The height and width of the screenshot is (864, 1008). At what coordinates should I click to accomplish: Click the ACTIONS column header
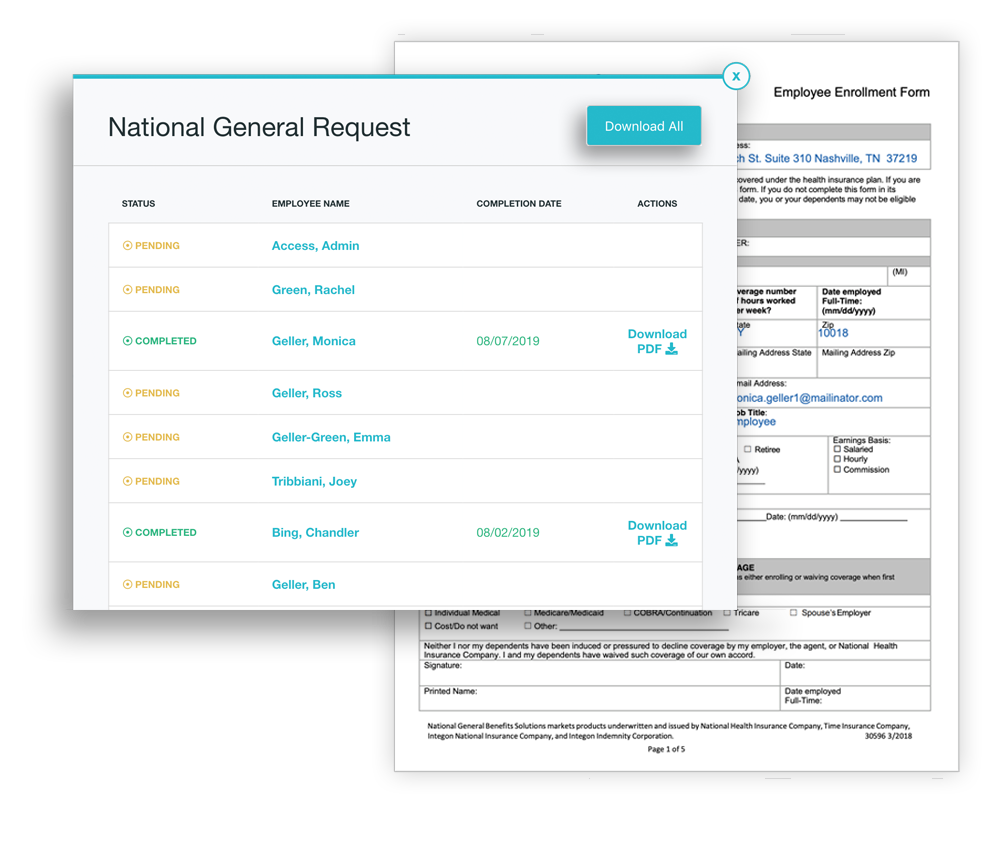(x=657, y=204)
